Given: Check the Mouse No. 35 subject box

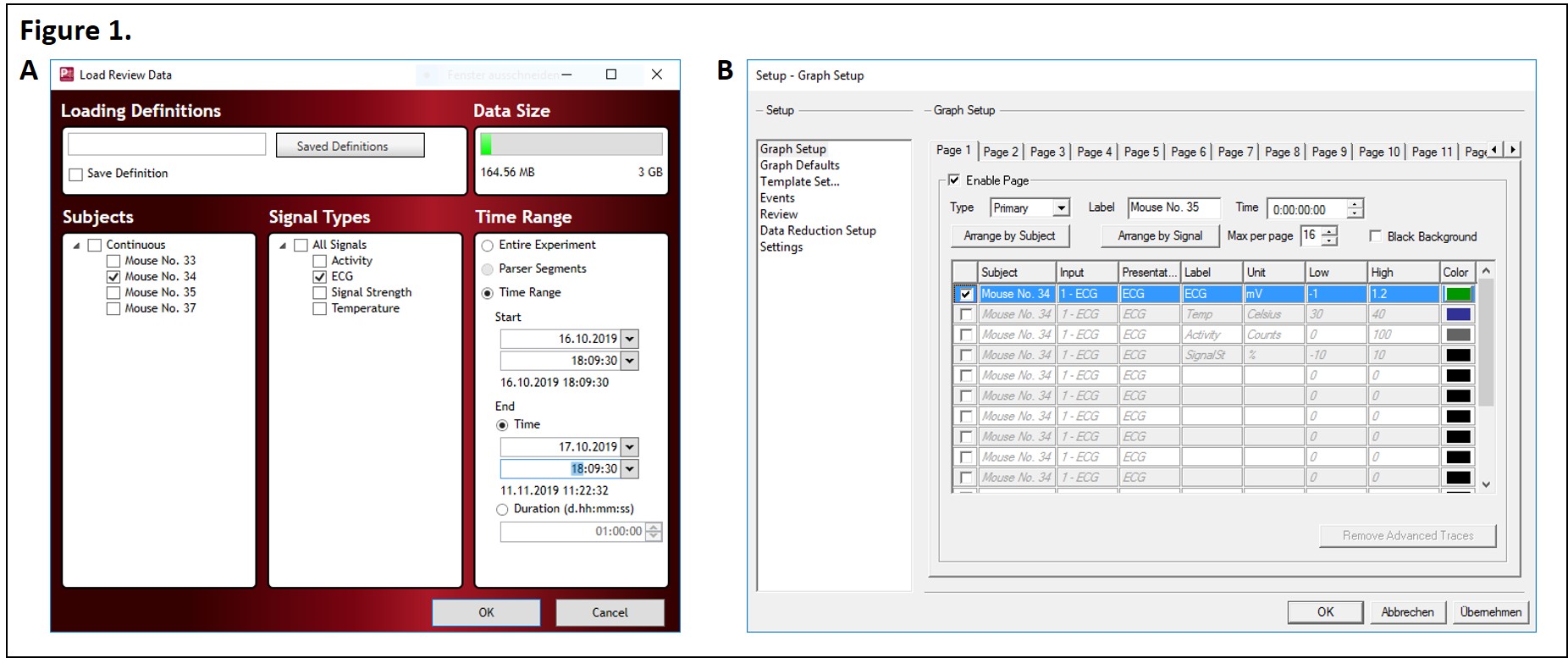Looking at the screenshot, I should [113, 293].
